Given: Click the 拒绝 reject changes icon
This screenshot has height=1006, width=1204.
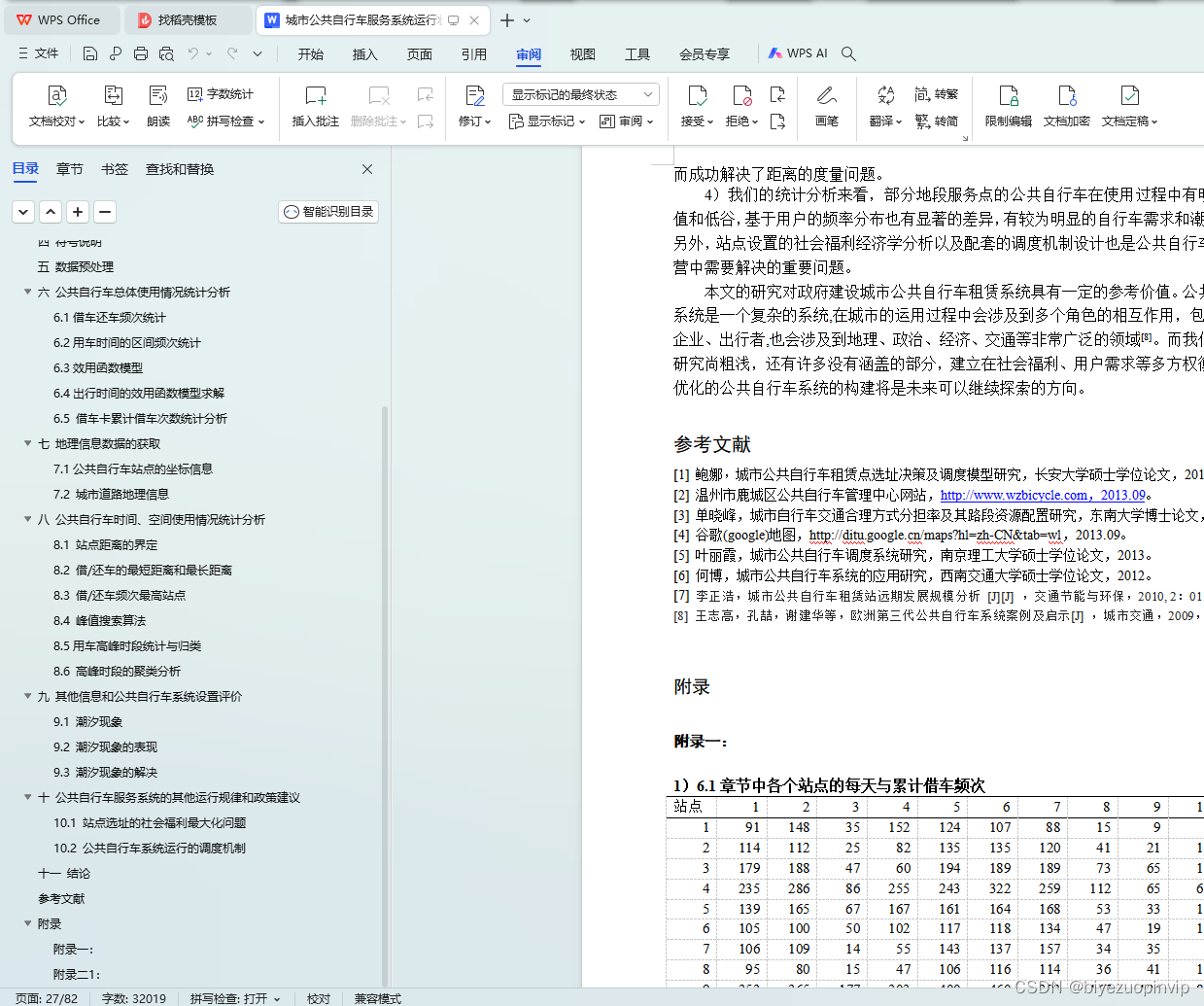Looking at the screenshot, I should [x=742, y=95].
